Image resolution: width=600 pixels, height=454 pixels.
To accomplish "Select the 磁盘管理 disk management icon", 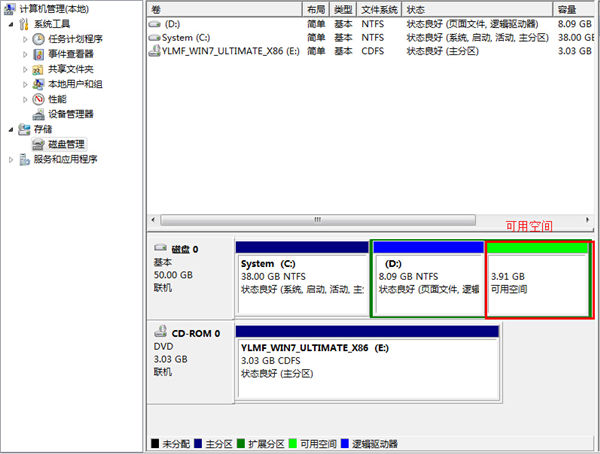I will [x=39, y=144].
